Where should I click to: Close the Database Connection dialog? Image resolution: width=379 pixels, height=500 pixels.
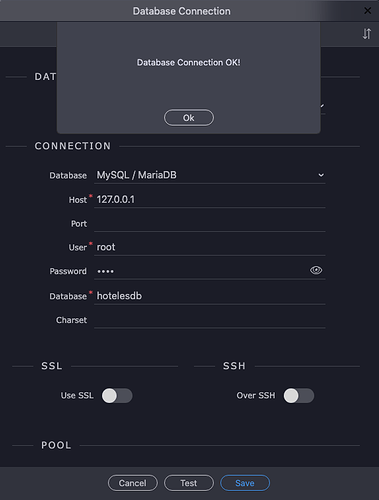click(x=368, y=11)
